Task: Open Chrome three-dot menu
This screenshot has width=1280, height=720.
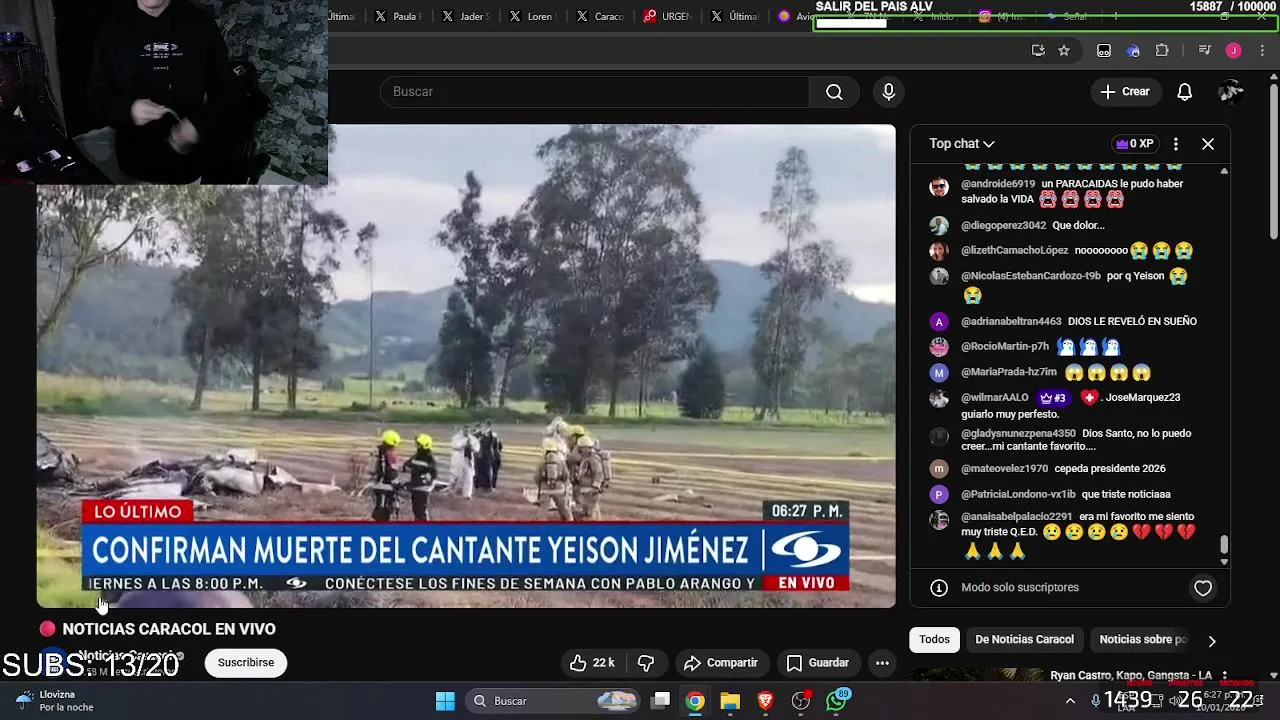Action: tap(1263, 50)
